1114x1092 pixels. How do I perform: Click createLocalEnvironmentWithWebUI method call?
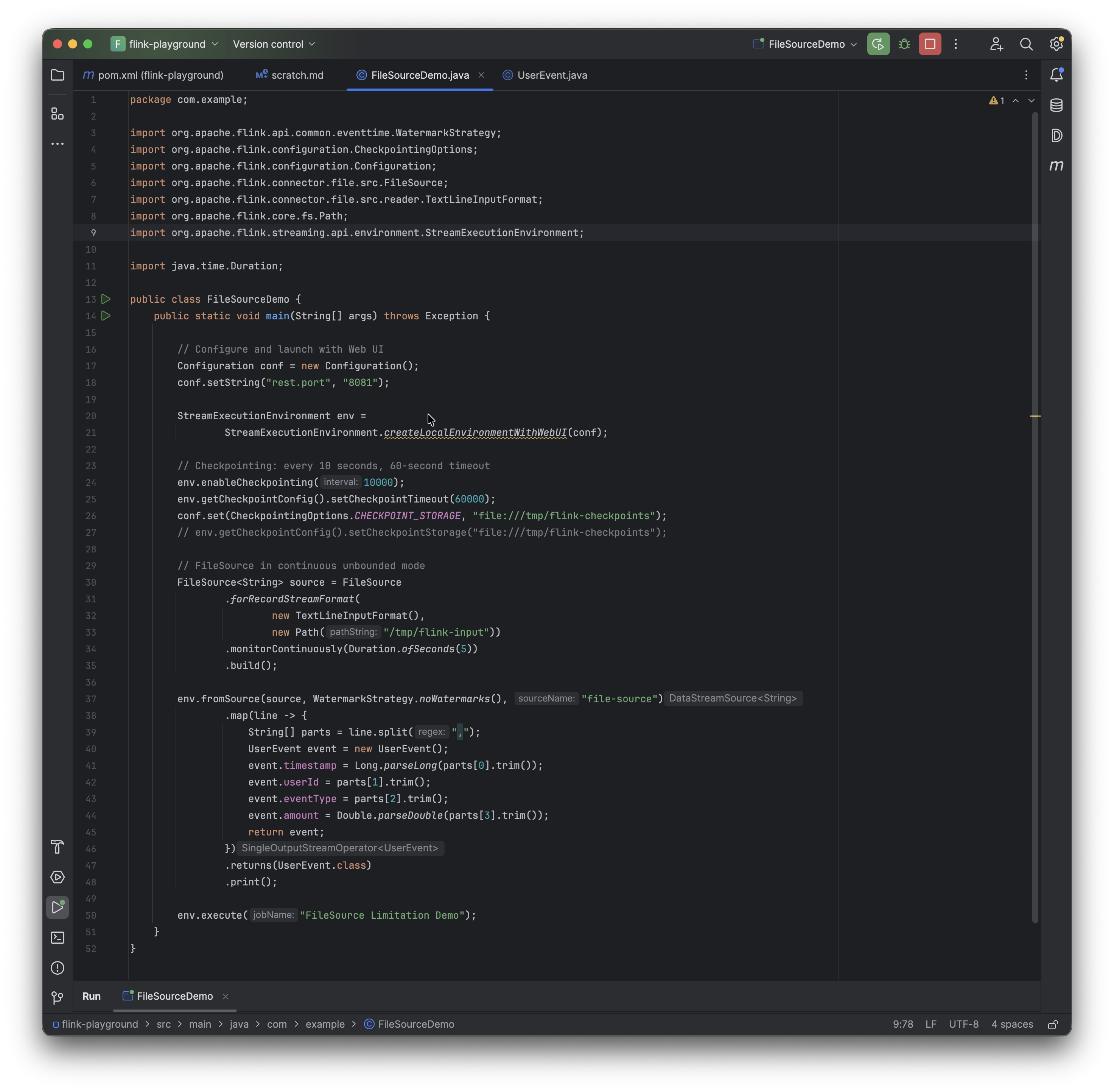point(475,432)
